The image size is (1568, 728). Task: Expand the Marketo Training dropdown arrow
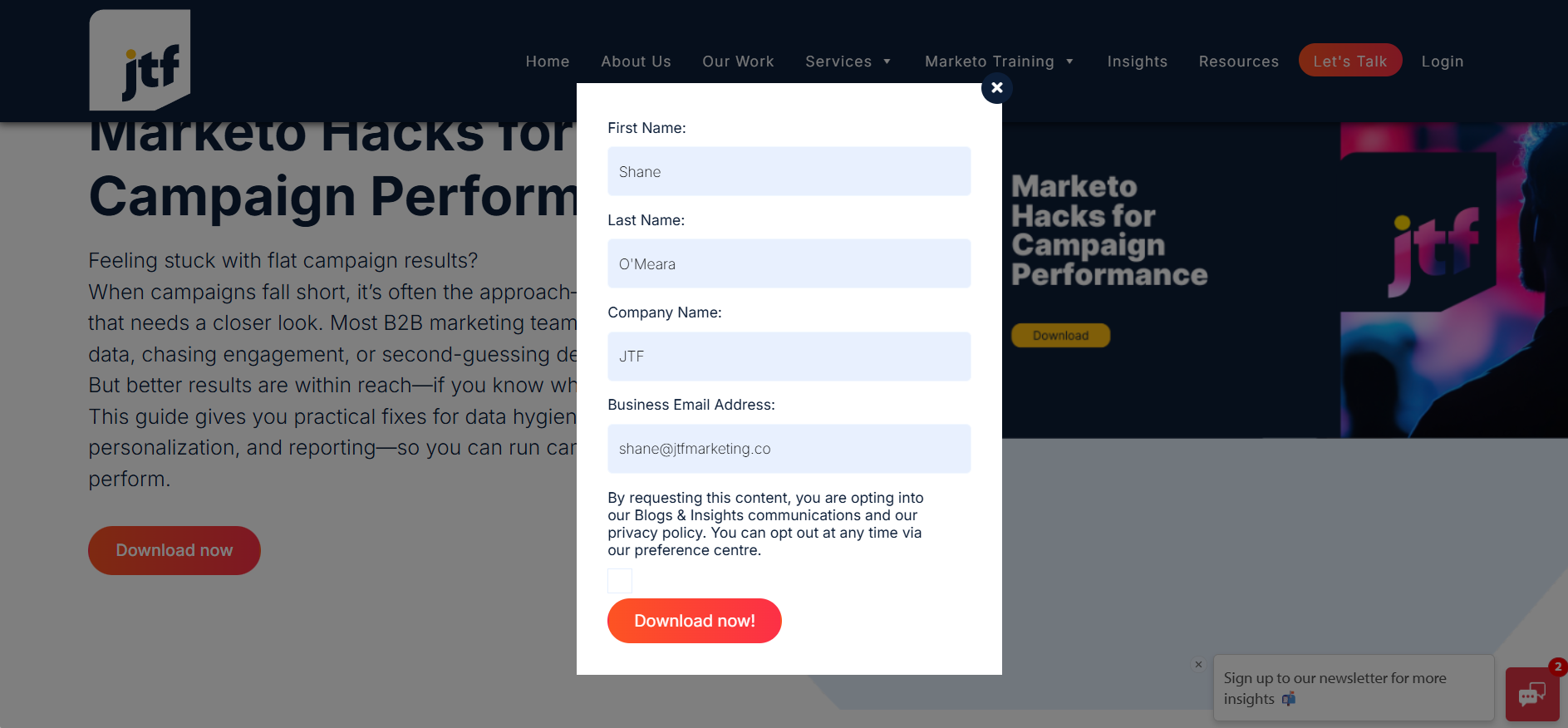coord(1069,61)
